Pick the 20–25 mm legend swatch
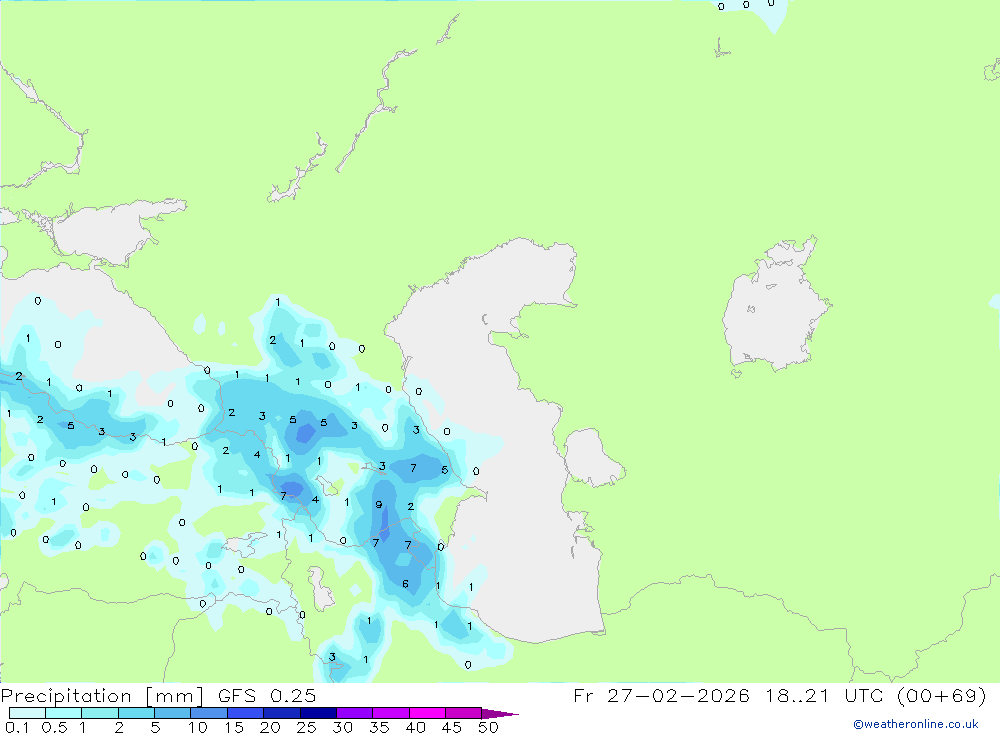Image resolution: width=1000 pixels, height=733 pixels. [x=282, y=713]
